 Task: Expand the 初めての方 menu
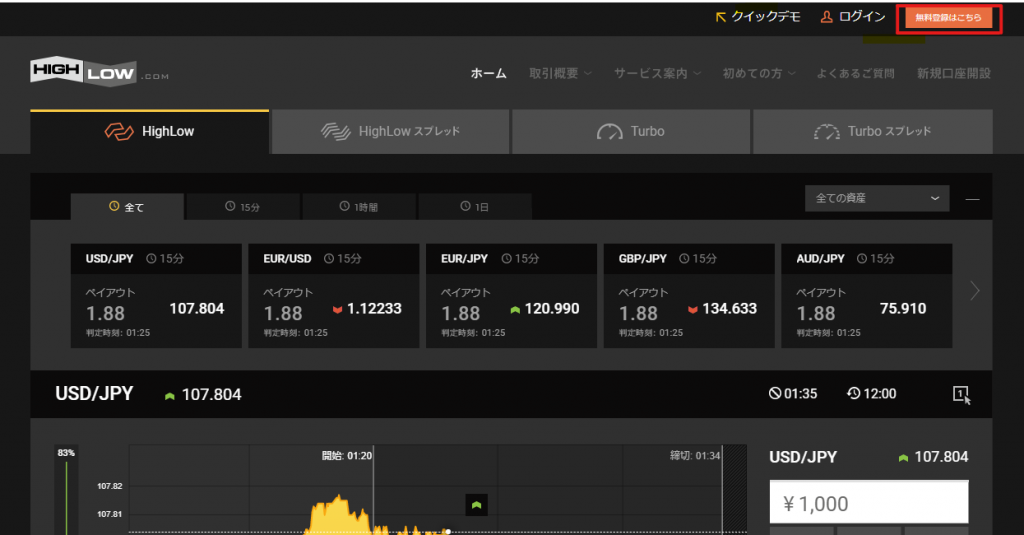759,73
